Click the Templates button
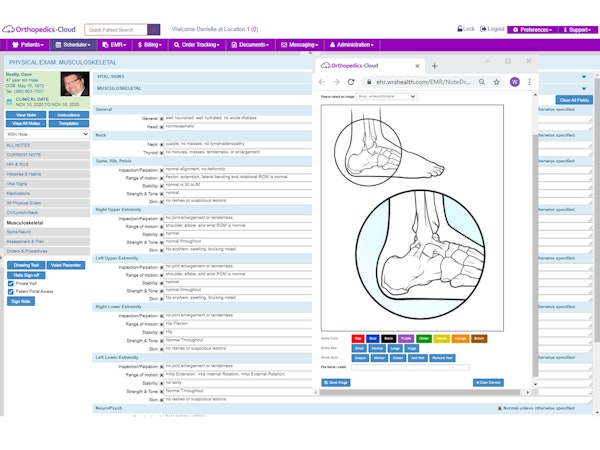600x450 pixels. pyautogui.click(x=69, y=123)
